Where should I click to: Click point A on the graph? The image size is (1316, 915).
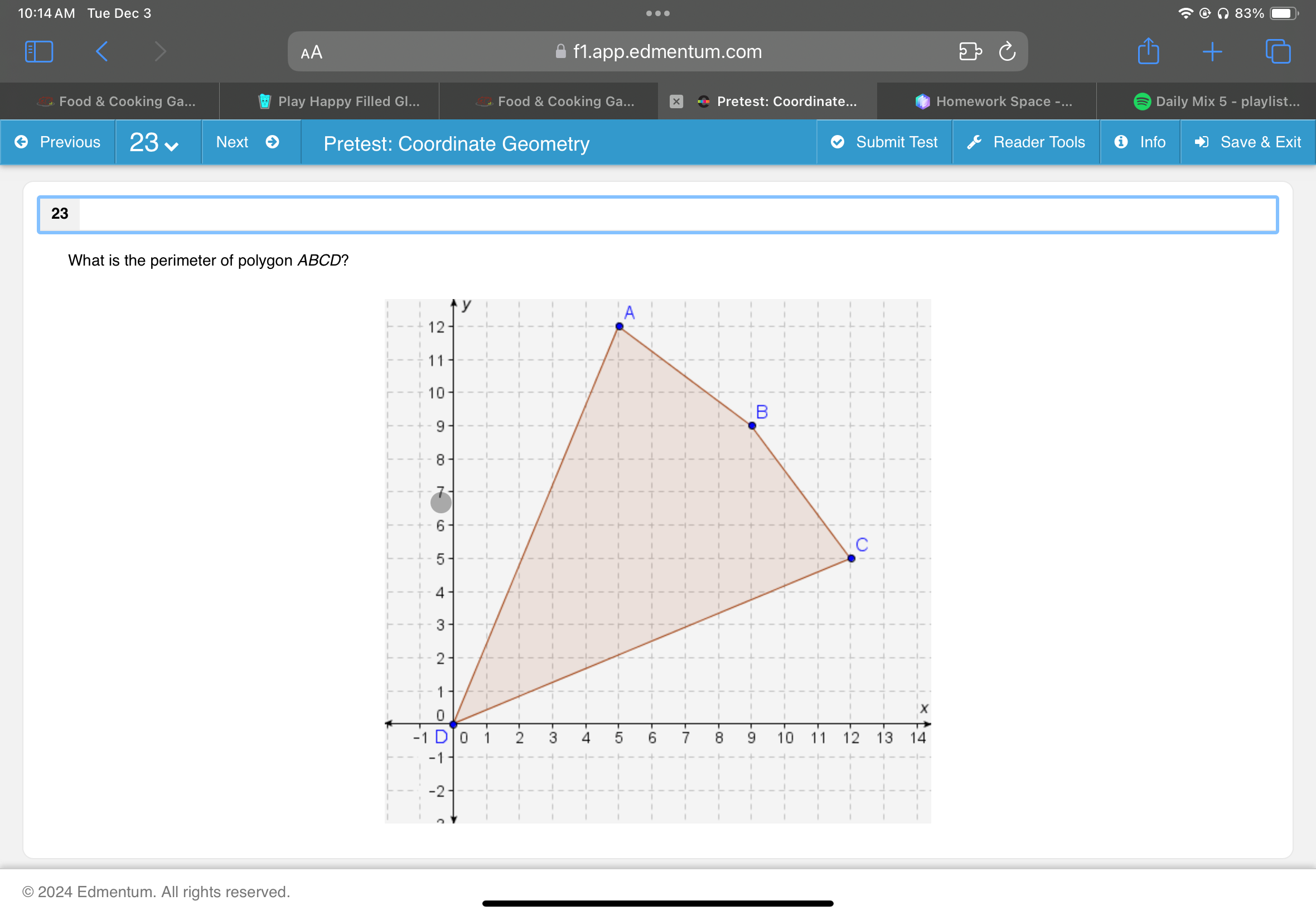click(x=620, y=326)
